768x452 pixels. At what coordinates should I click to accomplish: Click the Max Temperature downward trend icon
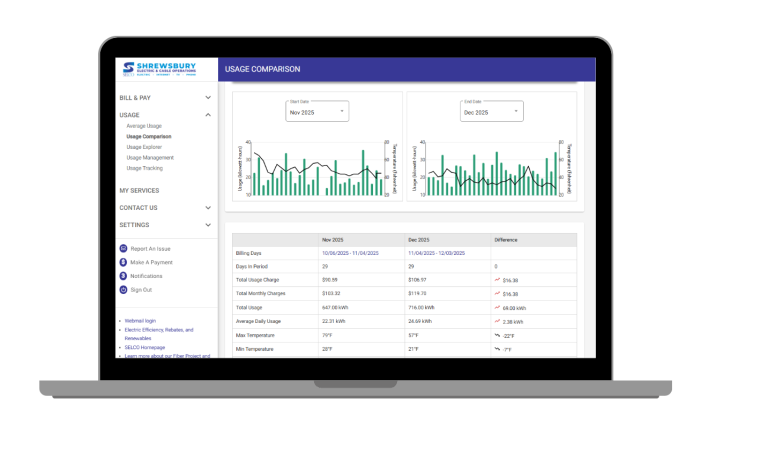(x=497, y=335)
